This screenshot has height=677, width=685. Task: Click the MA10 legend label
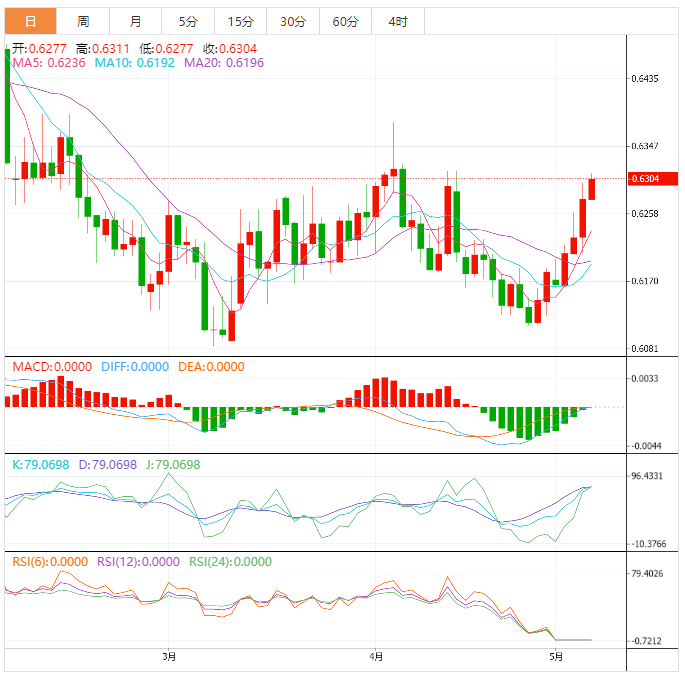[134, 62]
